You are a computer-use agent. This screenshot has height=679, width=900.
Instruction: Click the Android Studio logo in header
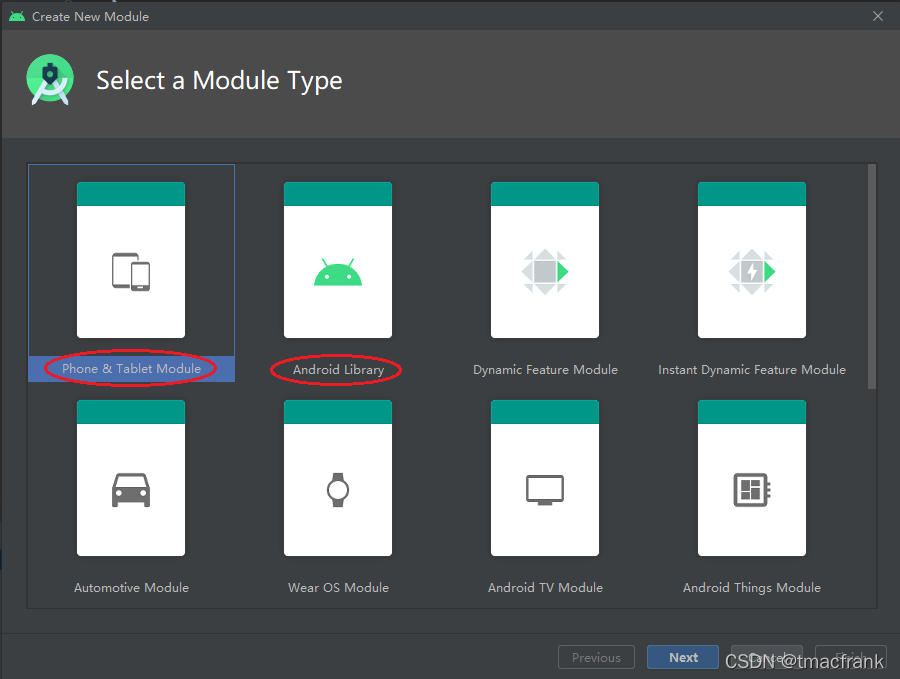(50, 80)
